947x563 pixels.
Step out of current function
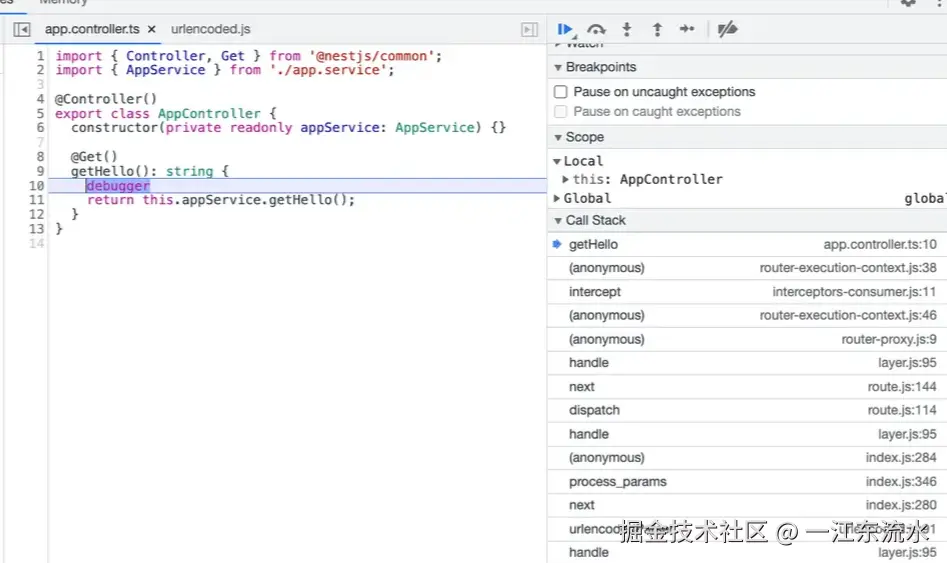click(657, 29)
